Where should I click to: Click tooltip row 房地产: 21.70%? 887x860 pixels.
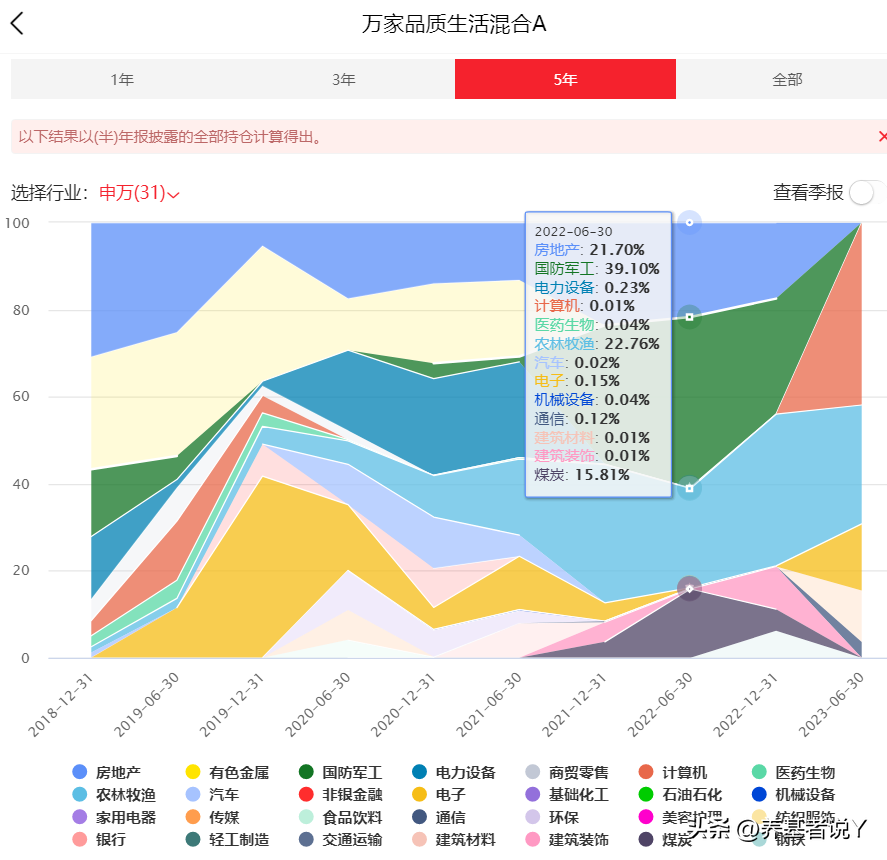589,250
